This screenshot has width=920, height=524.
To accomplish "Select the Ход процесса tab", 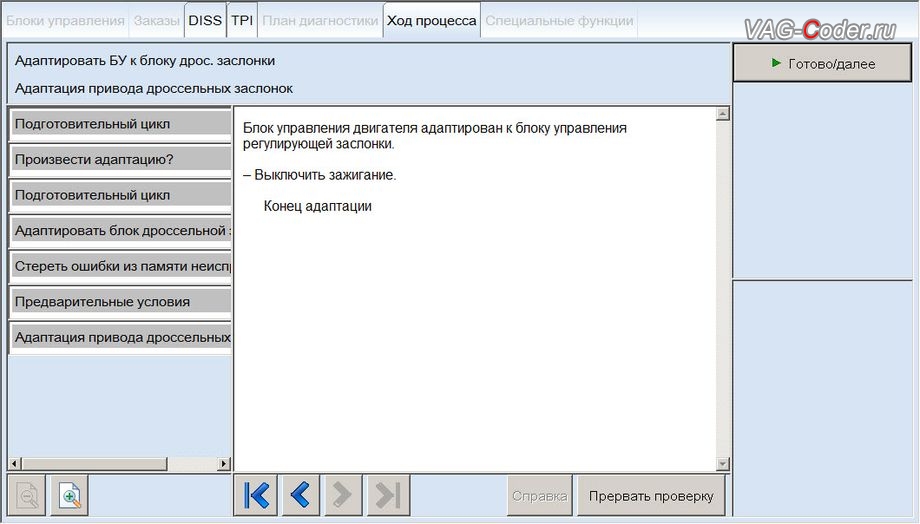I will coord(431,21).
